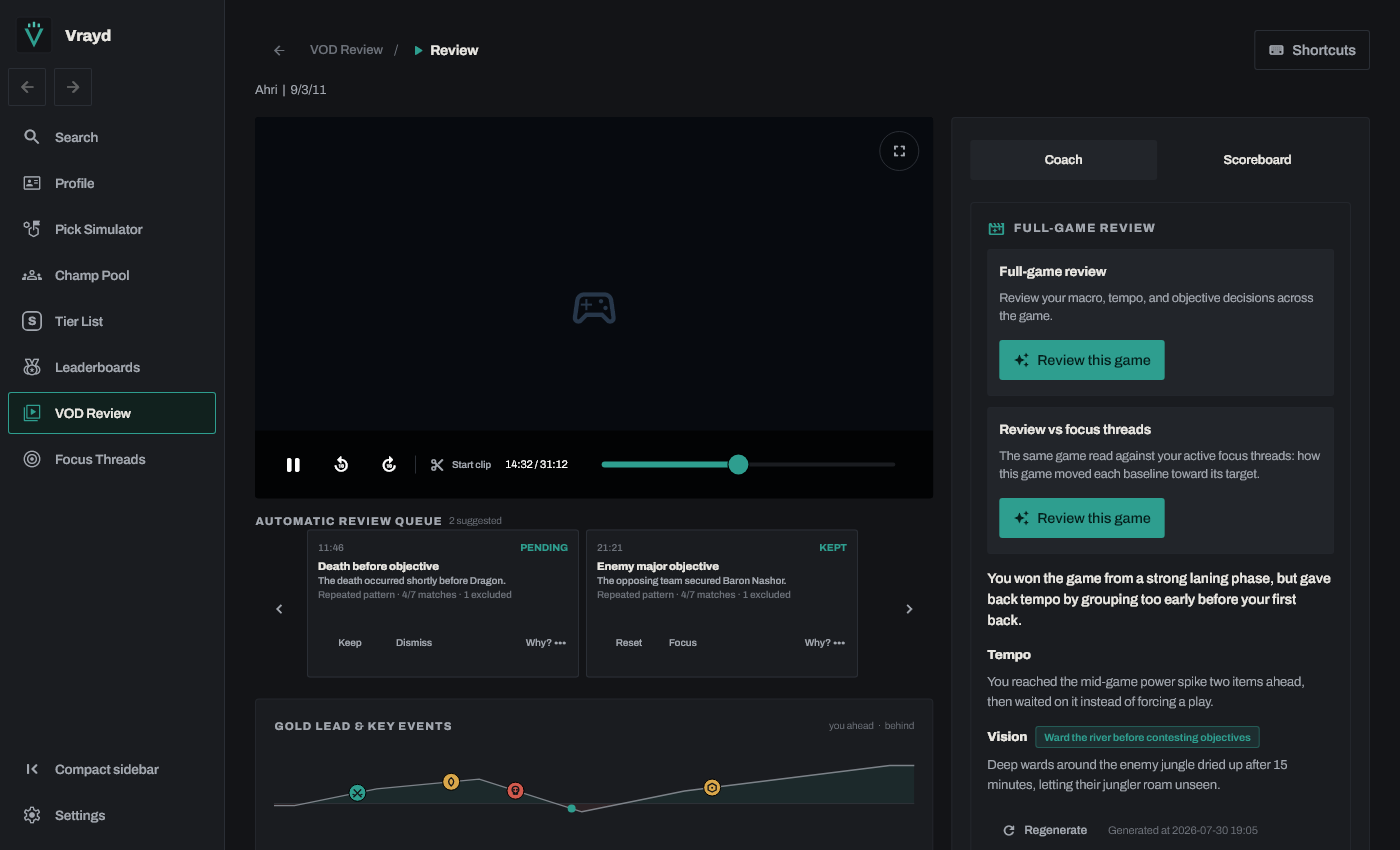The height and width of the screenshot is (850, 1400).
Task: Click the VOD Review breadcrumb link
Action: (346, 50)
